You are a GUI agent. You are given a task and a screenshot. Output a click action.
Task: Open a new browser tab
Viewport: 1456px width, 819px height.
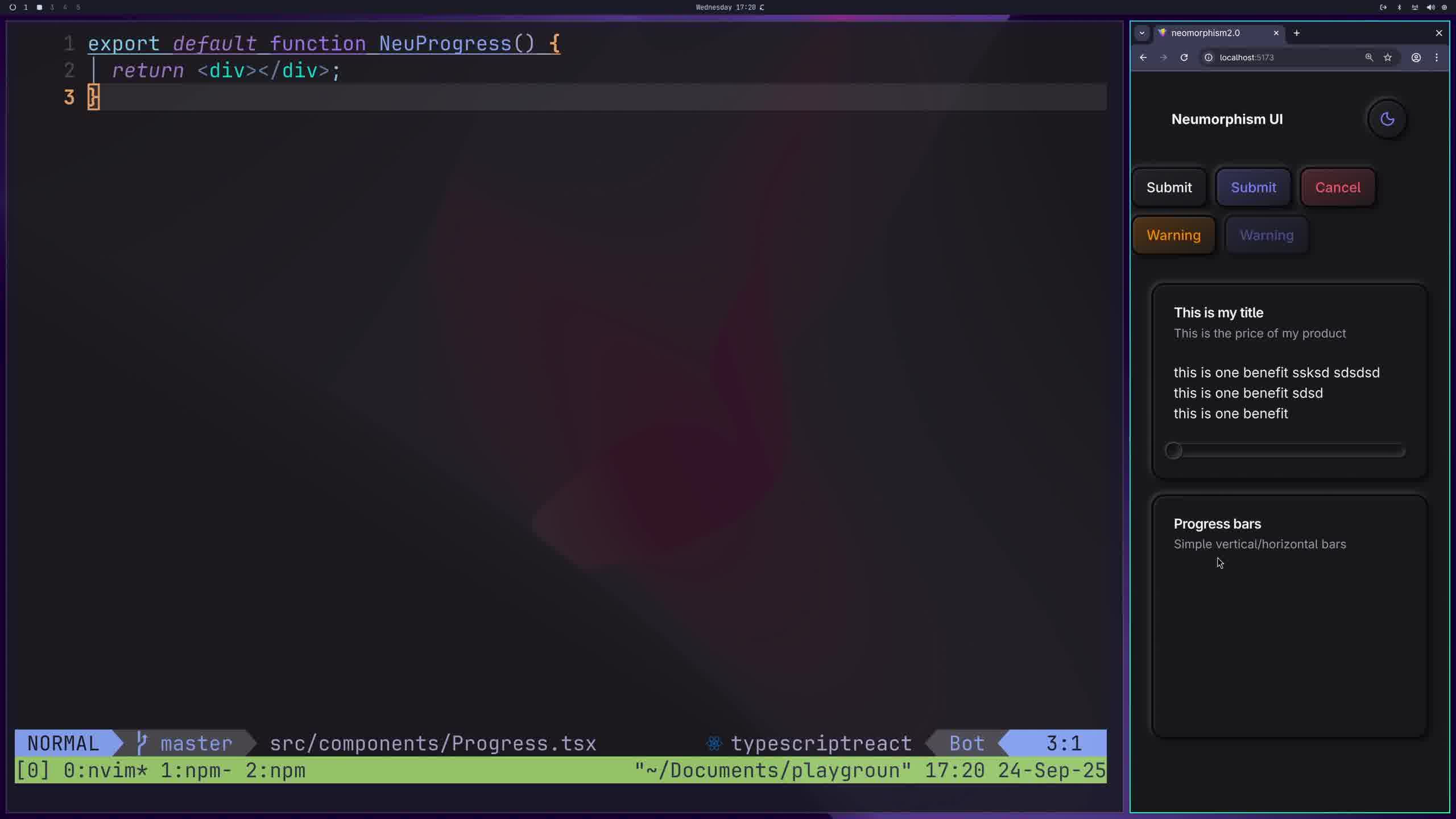tap(1297, 33)
